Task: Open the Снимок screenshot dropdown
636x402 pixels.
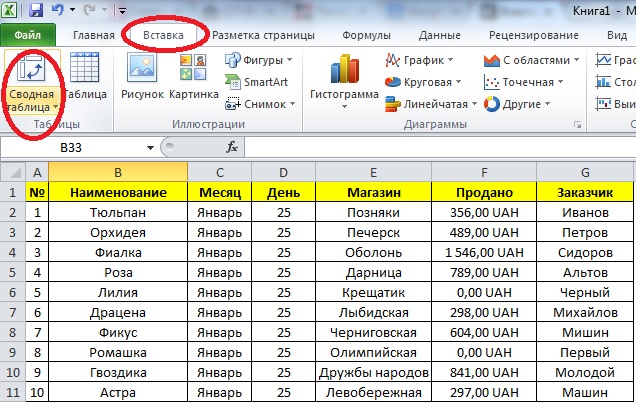Action: (260, 104)
